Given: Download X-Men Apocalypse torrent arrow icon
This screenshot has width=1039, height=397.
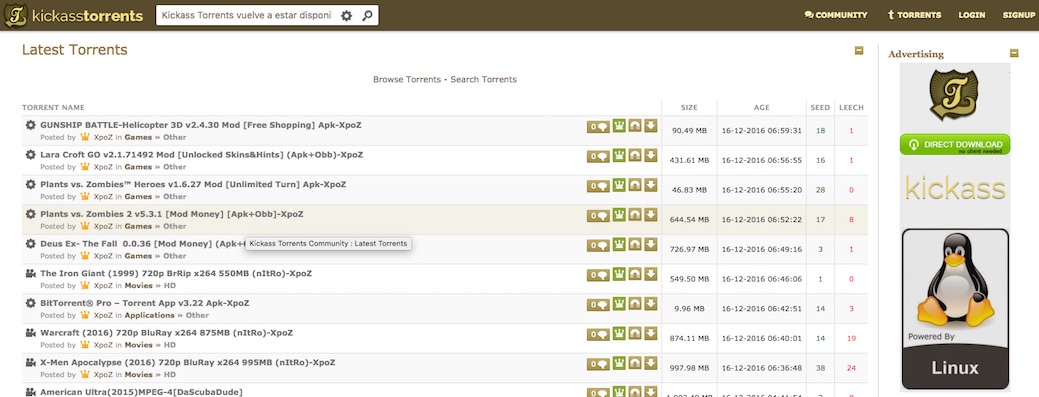Looking at the screenshot, I should pyautogui.click(x=651, y=363).
